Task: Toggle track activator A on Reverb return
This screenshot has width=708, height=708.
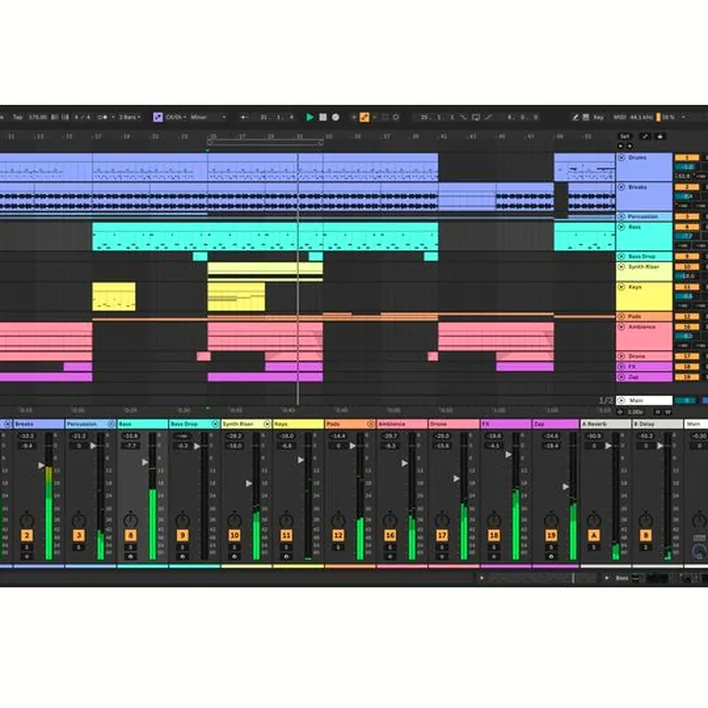Action: (594, 536)
